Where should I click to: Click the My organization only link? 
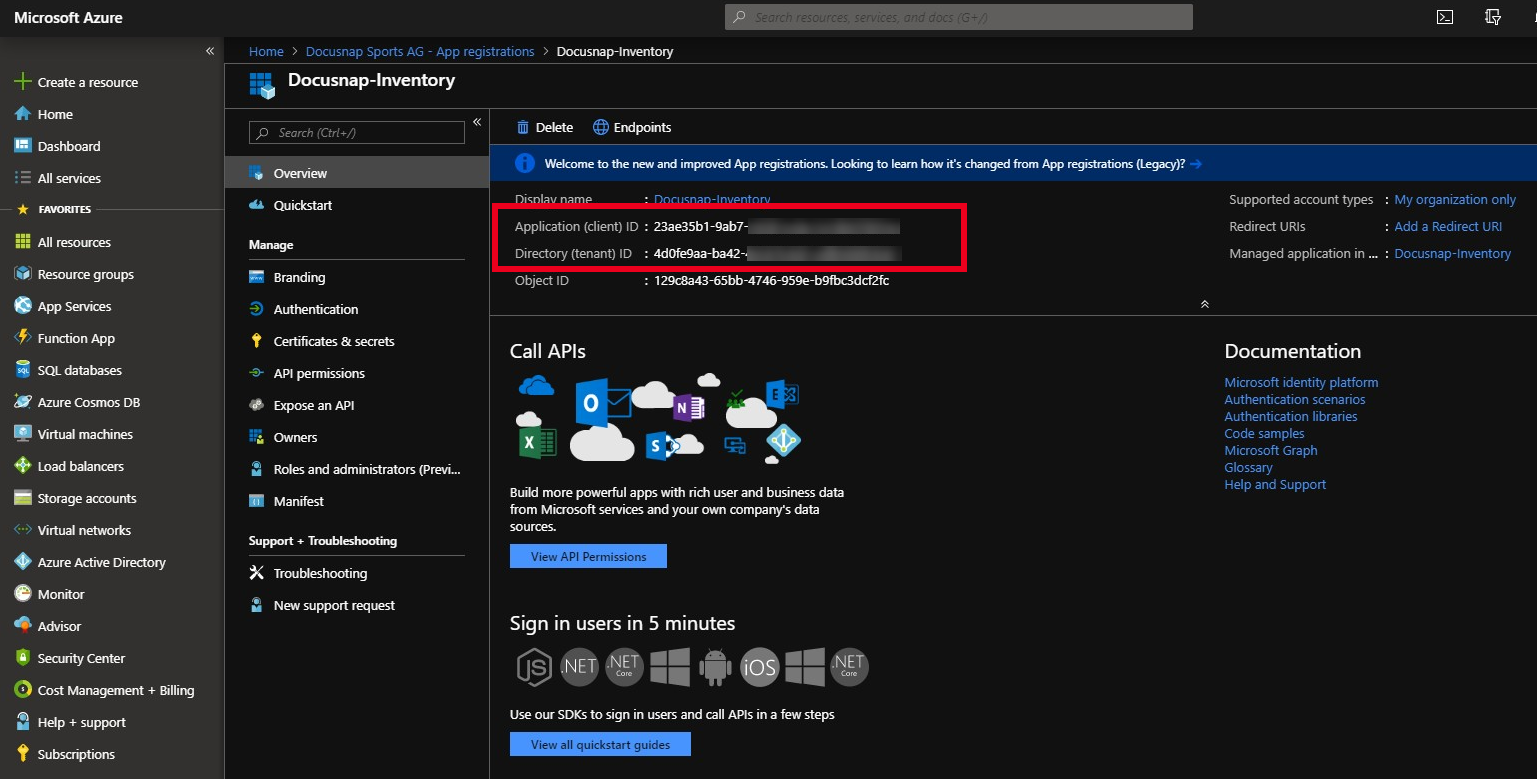point(1455,200)
